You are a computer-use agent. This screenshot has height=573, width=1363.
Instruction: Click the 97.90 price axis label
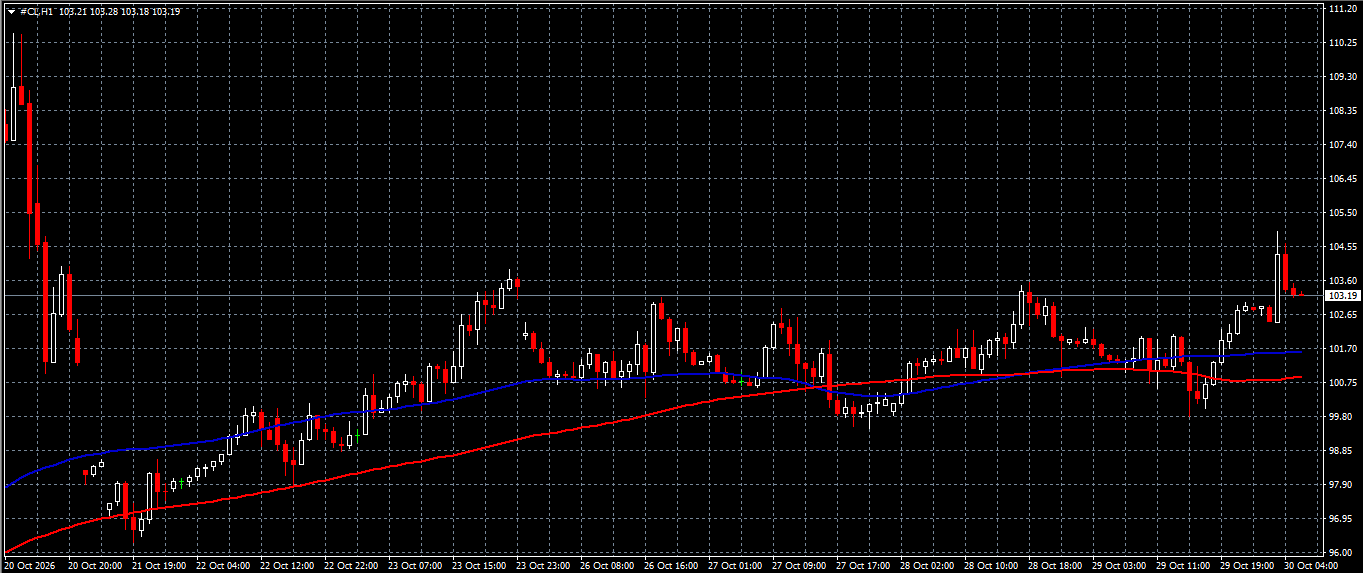pyautogui.click(x=1339, y=484)
